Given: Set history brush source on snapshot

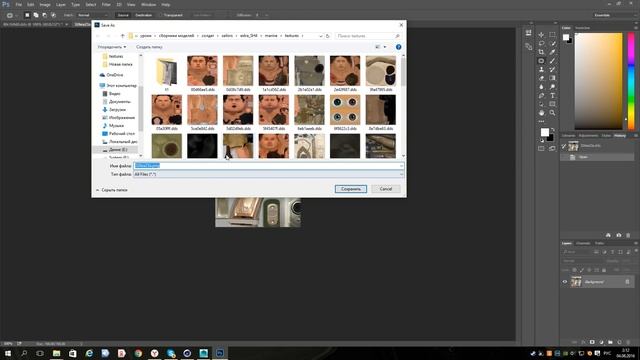Looking at the screenshot, I should pyautogui.click(x=564, y=146).
